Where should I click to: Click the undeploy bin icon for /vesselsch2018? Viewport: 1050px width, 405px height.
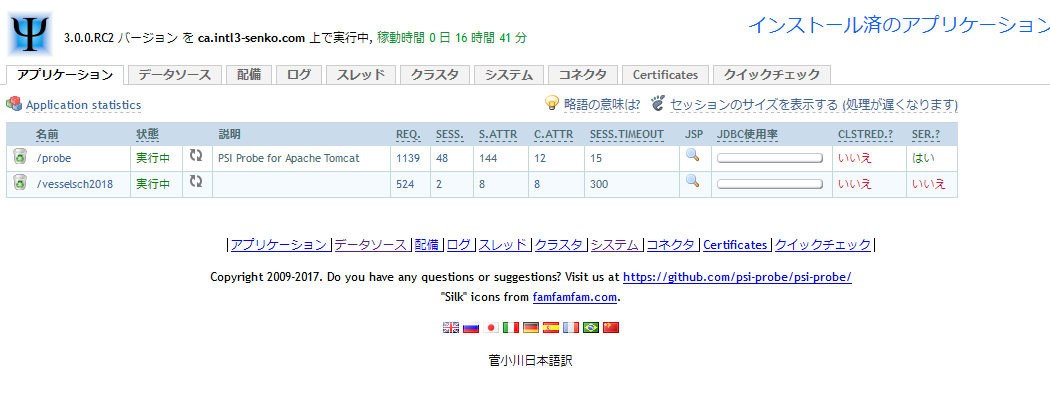pos(20,183)
